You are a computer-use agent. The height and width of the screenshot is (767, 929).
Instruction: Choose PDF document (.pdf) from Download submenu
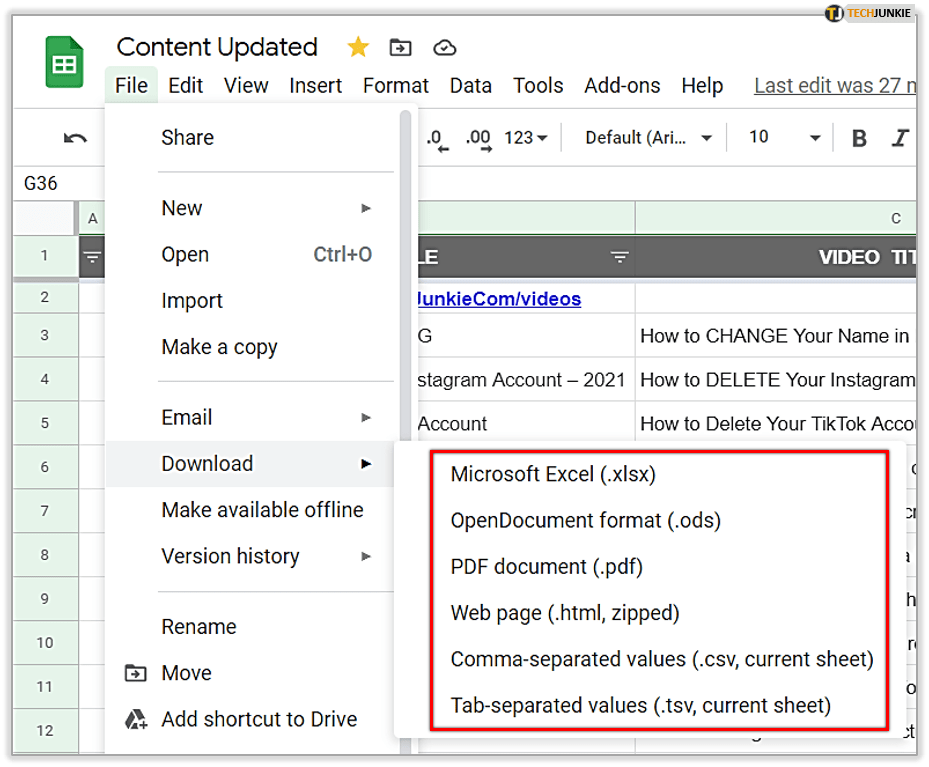[x=546, y=567]
